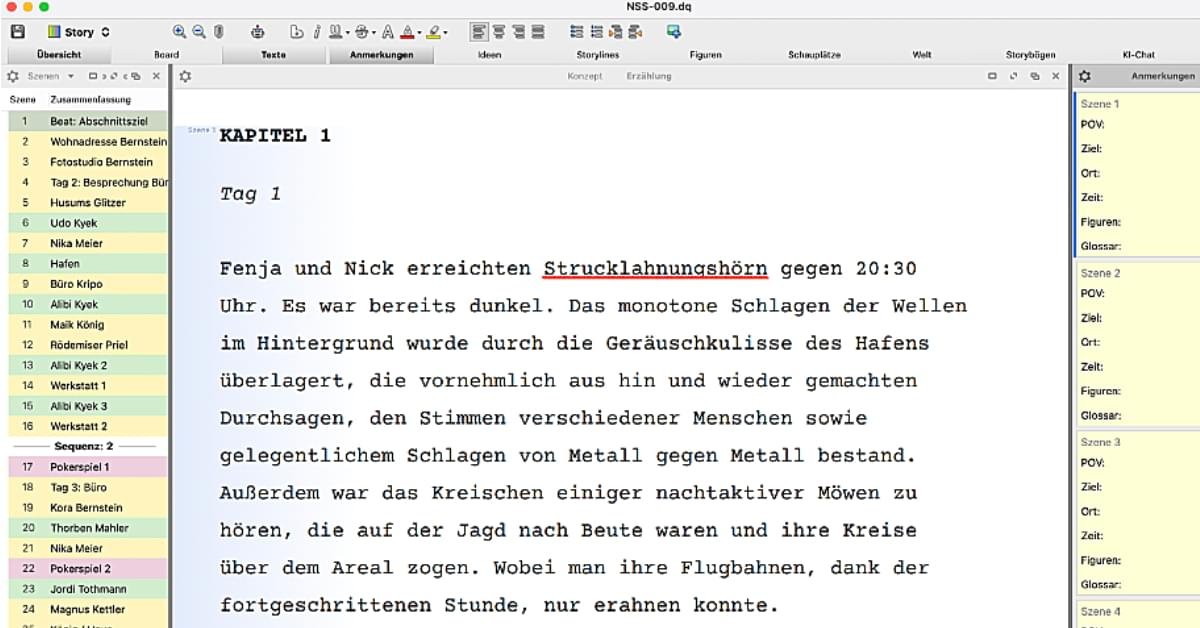Switch to the Figuren tab
1200x628 pixels.
point(706,54)
